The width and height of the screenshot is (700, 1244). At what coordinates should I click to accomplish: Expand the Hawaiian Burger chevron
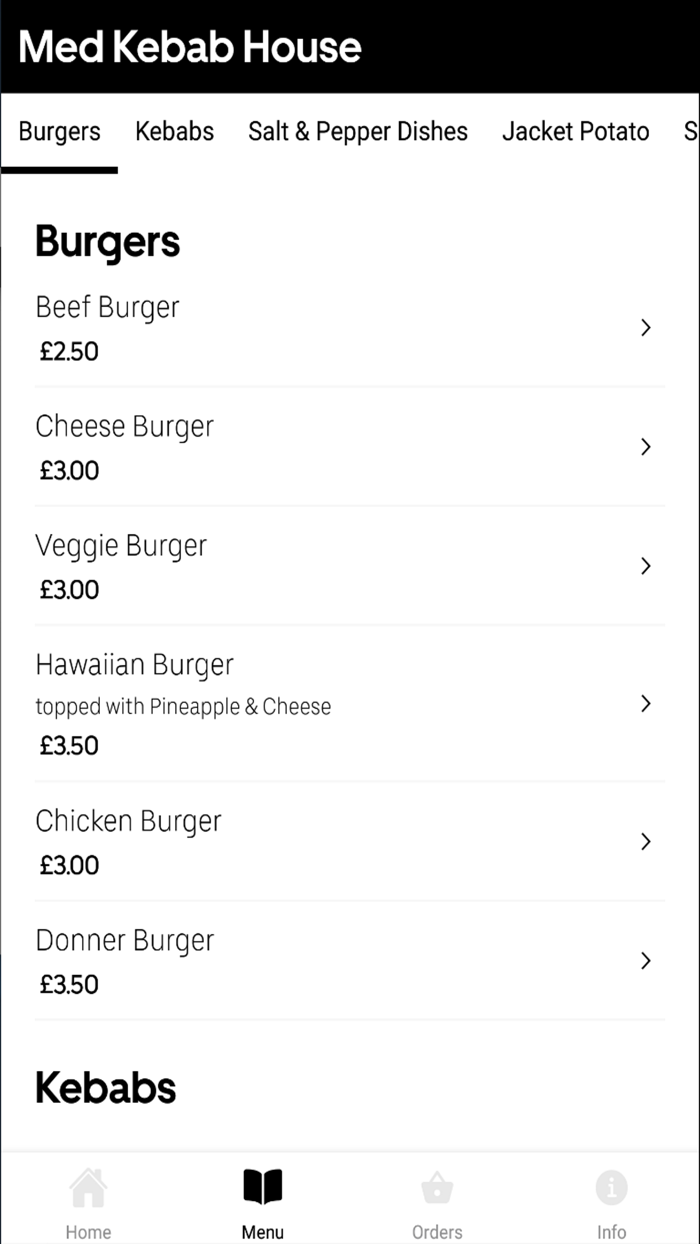click(x=645, y=703)
